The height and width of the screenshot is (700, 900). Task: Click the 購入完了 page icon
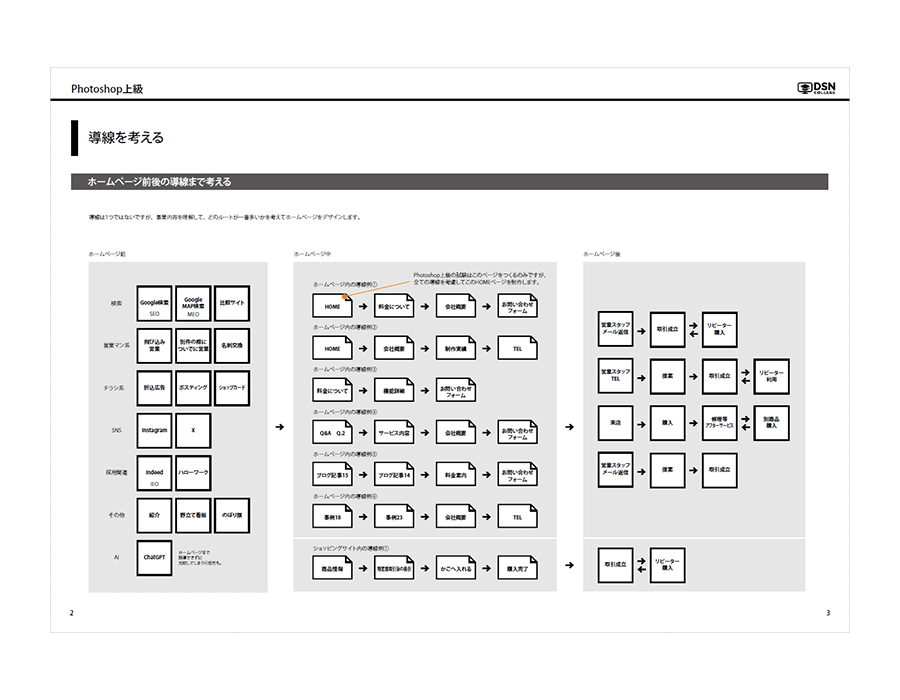pyautogui.click(x=517, y=568)
